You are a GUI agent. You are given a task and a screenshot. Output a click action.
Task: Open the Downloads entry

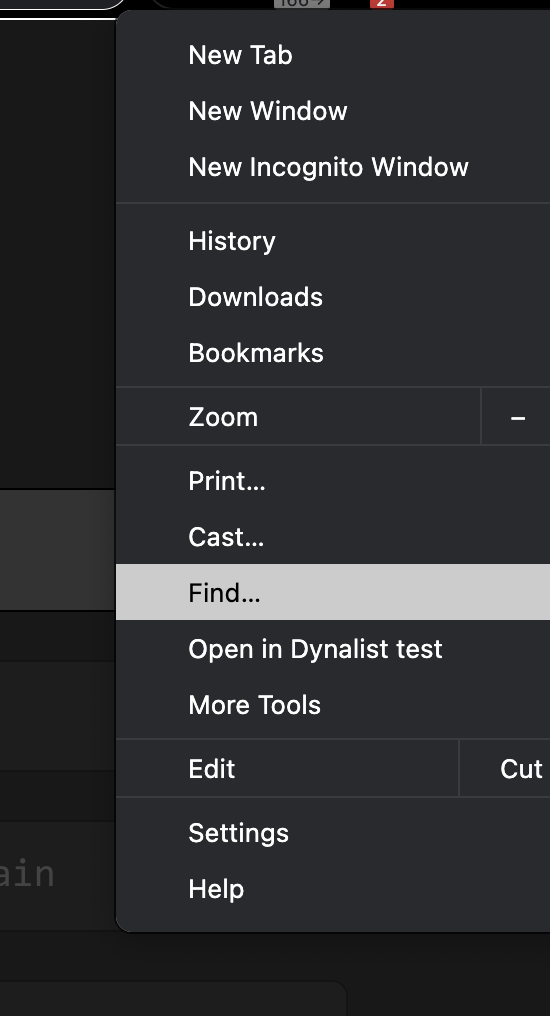point(333,297)
